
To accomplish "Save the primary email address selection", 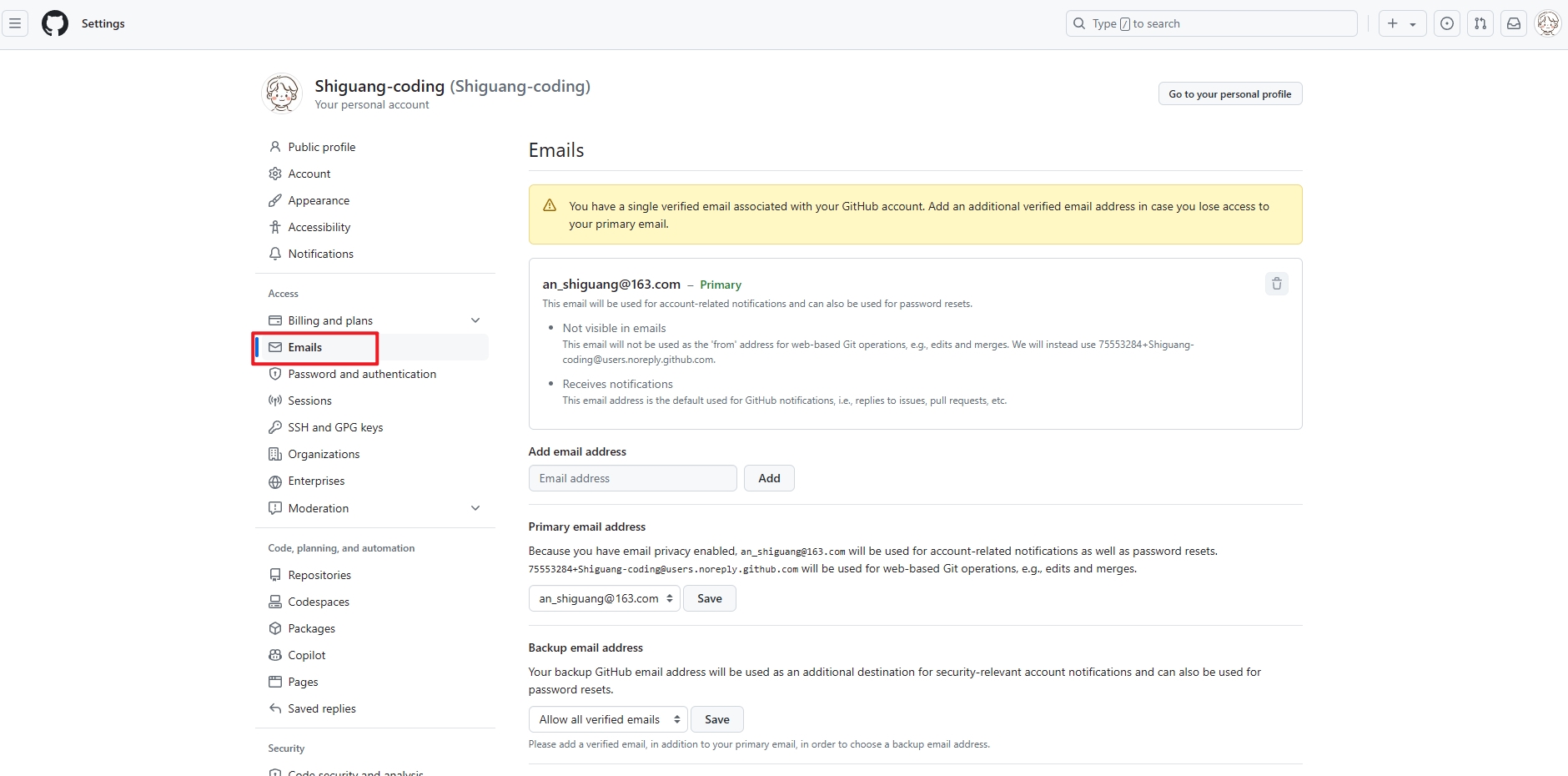I will (710, 598).
